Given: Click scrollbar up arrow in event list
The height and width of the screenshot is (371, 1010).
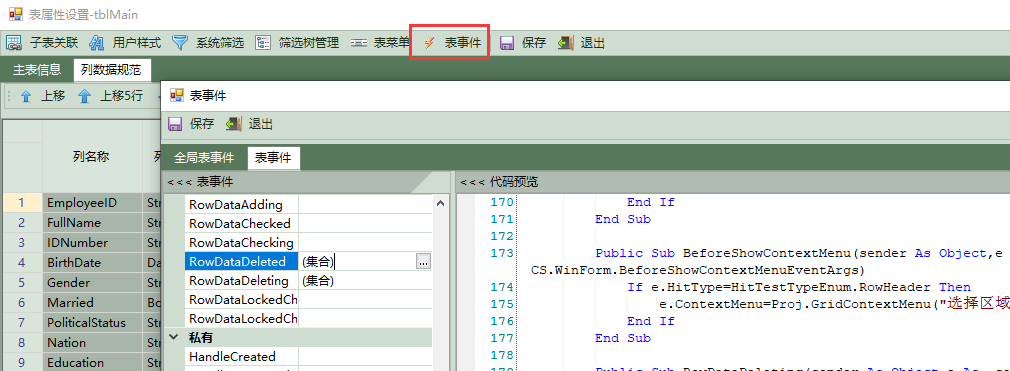Looking at the screenshot, I should pyautogui.click(x=441, y=203).
